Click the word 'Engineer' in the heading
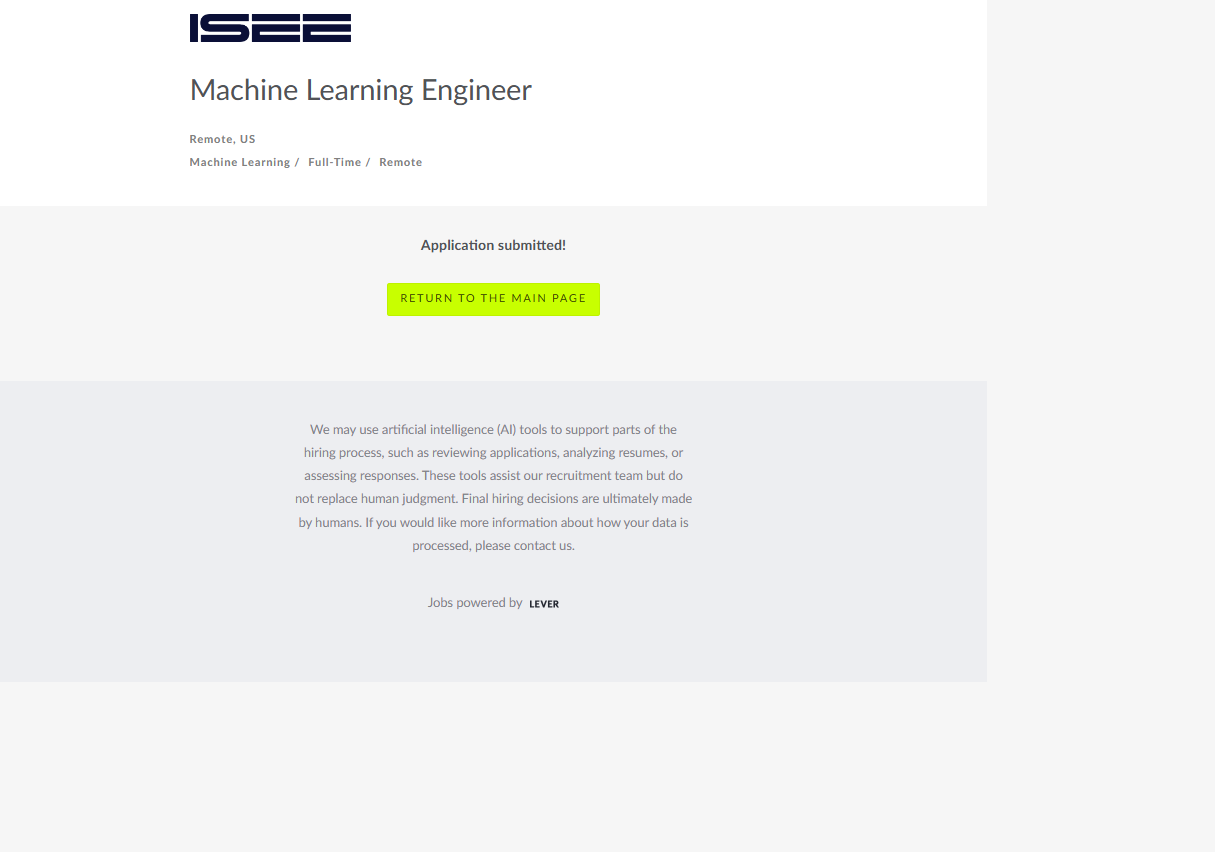 (476, 90)
